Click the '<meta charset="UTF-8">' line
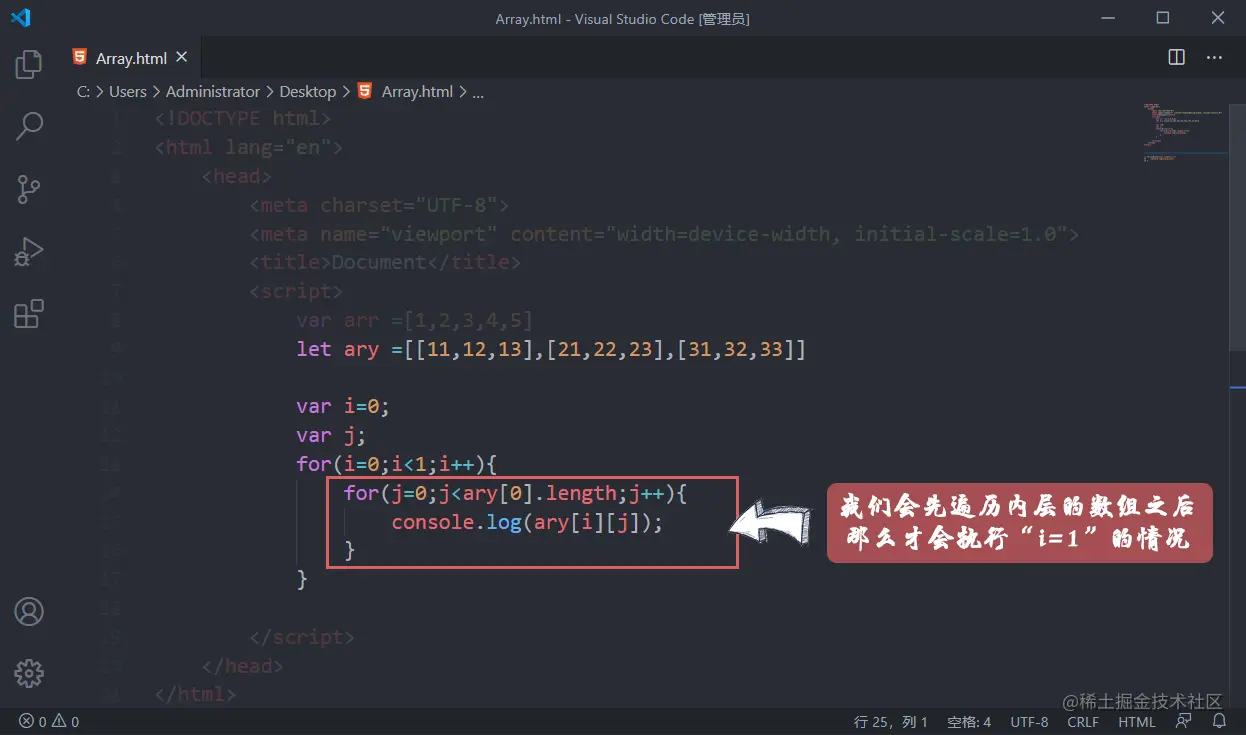The image size is (1246, 735). click(379, 205)
